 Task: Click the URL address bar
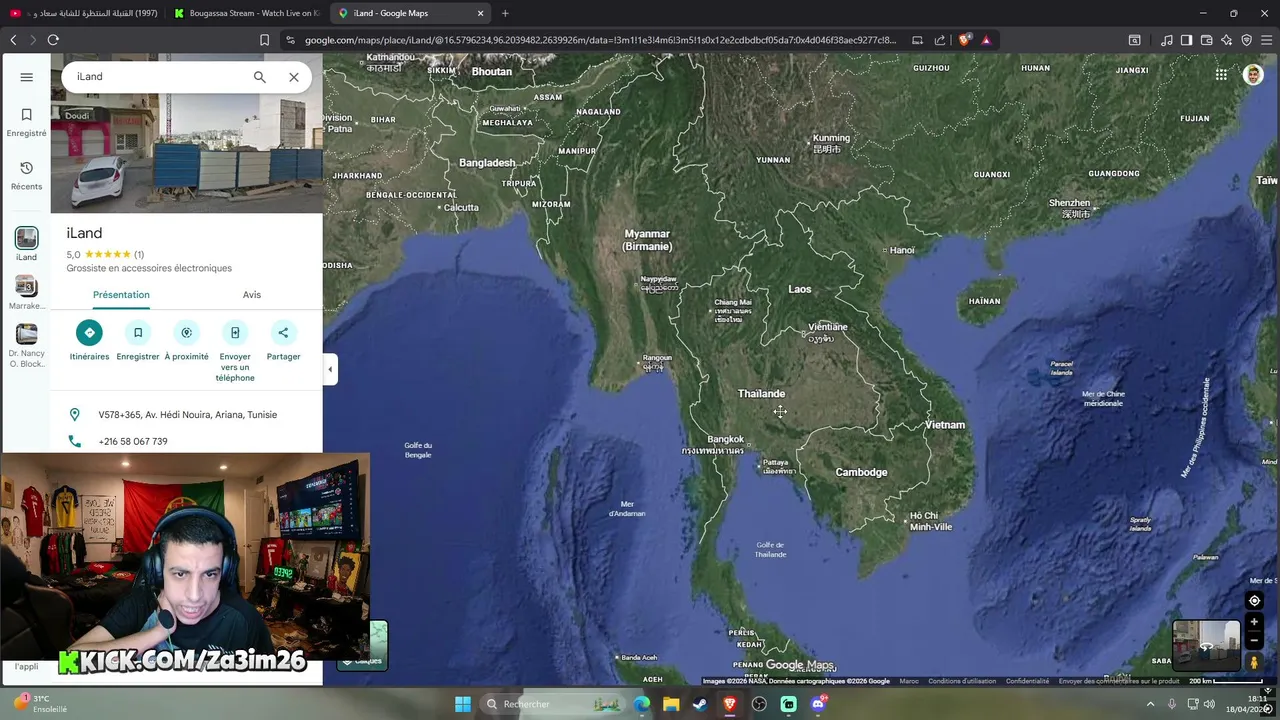pos(600,40)
